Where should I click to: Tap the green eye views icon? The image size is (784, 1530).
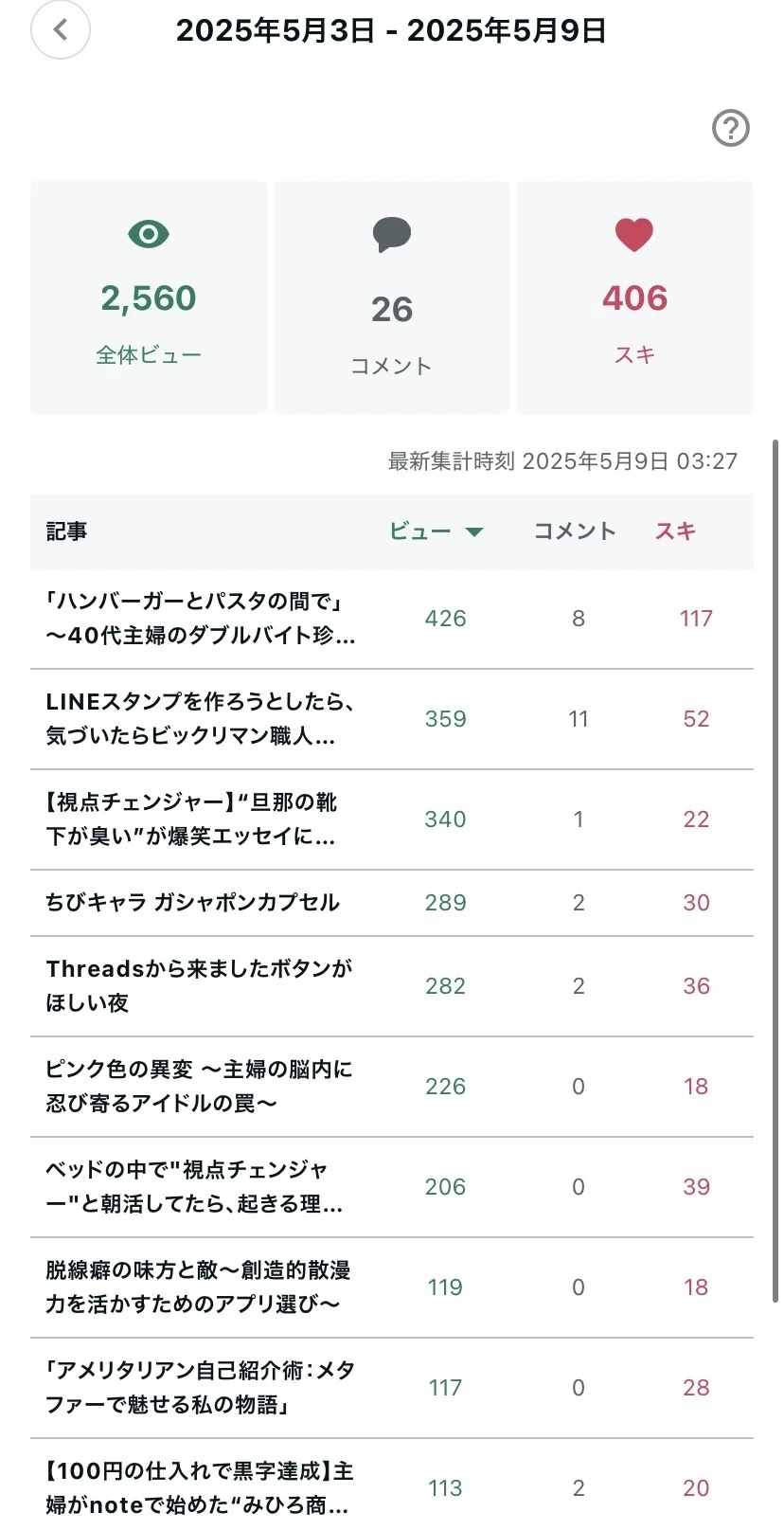(x=149, y=234)
